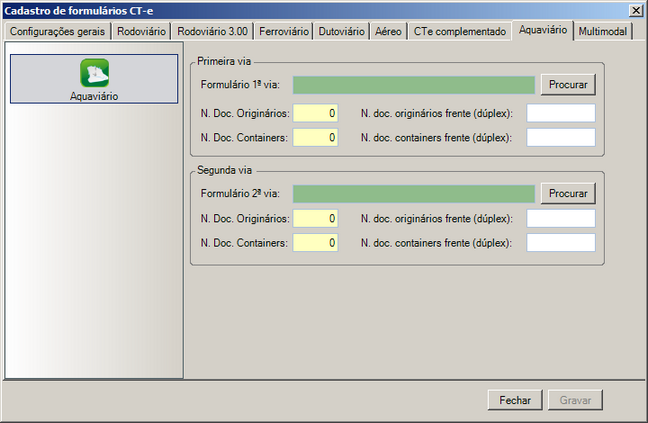Screen dimensions: 648x423
Task: Click N. Doc. Originários field in Primeira via
Action: pos(315,113)
